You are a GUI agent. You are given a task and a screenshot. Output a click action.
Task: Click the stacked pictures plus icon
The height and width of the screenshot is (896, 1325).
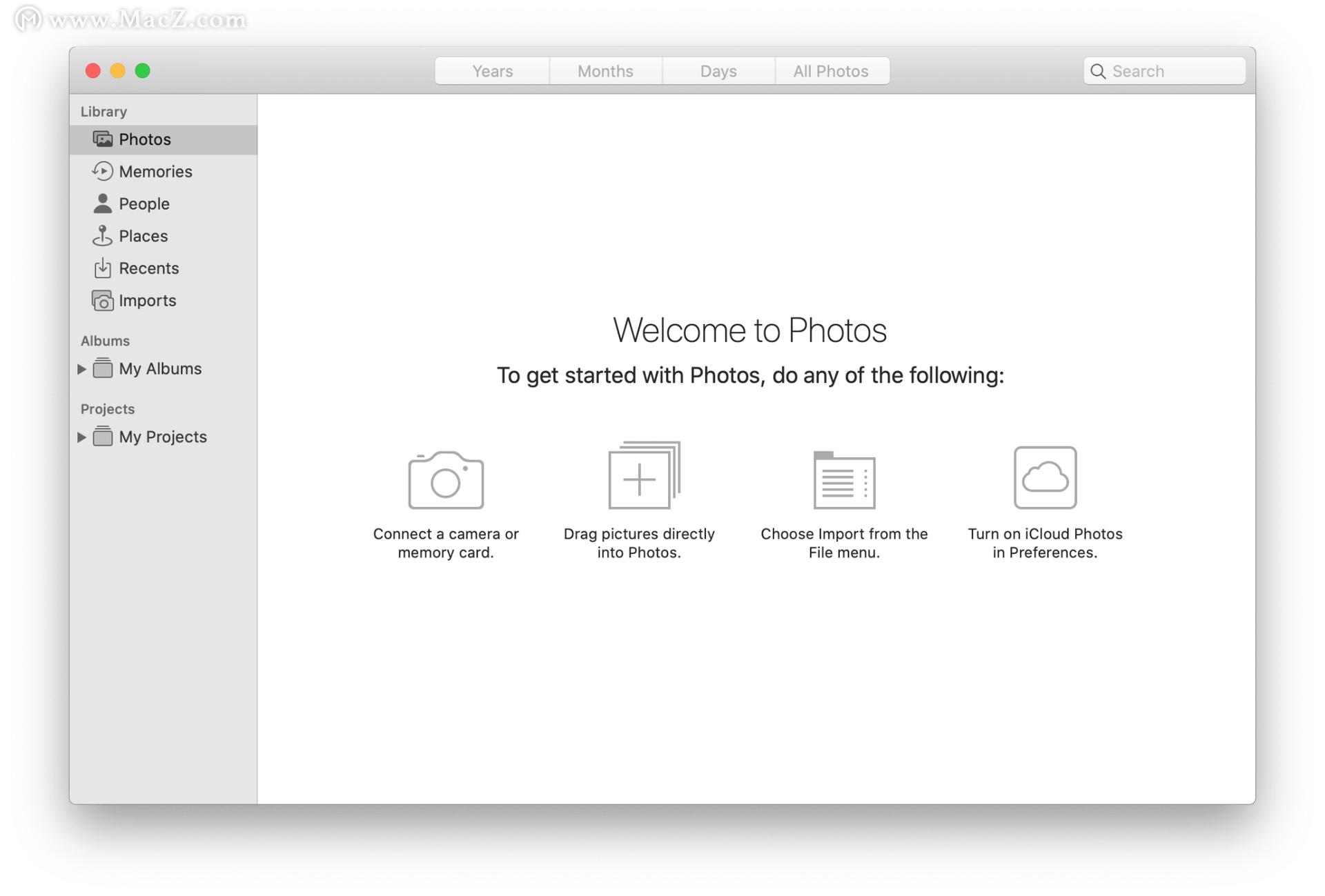pyautogui.click(x=642, y=476)
